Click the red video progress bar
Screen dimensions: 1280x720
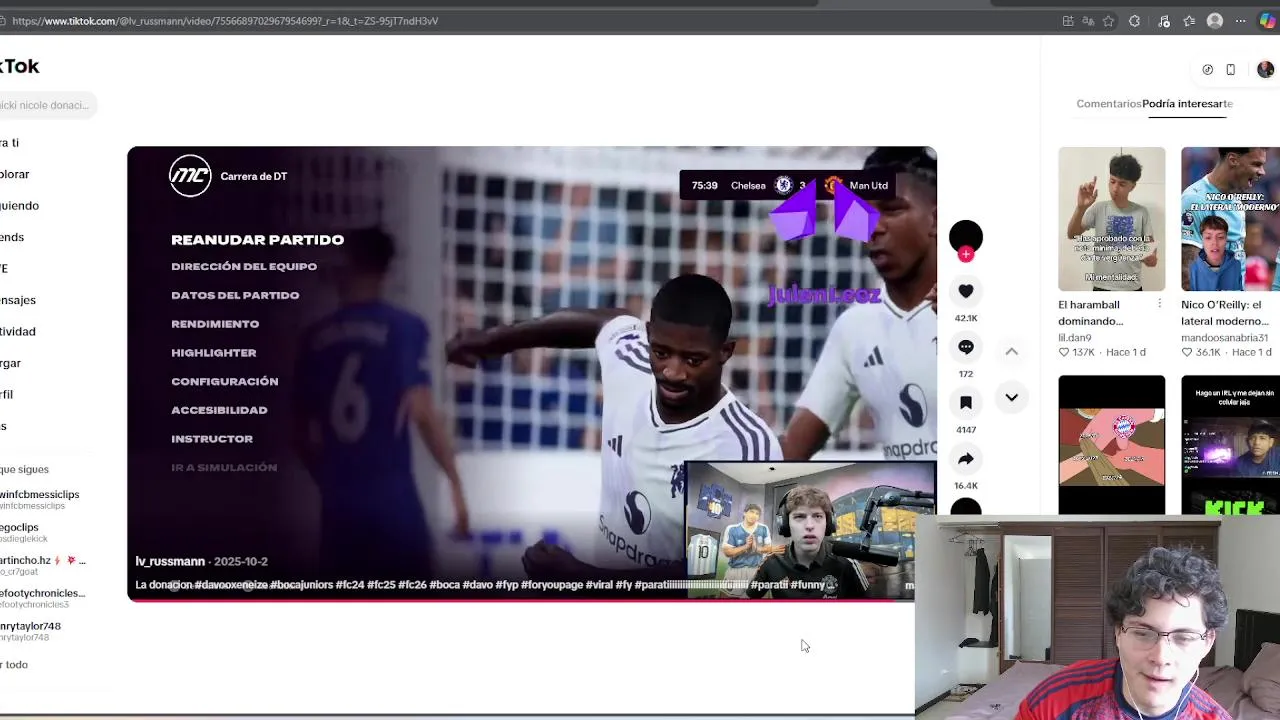[520, 600]
